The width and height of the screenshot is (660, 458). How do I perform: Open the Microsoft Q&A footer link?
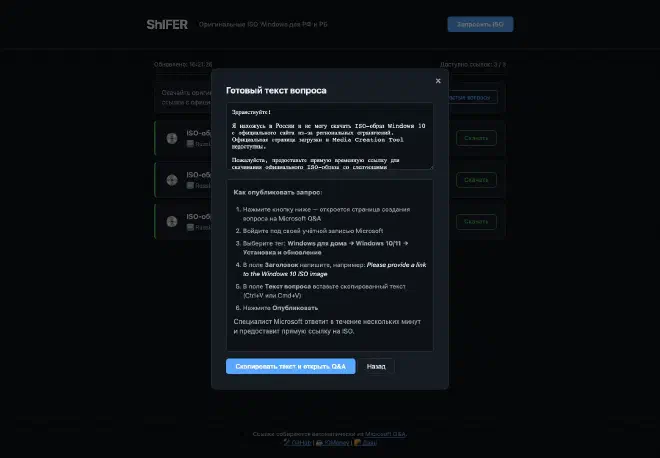click(385, 434)
